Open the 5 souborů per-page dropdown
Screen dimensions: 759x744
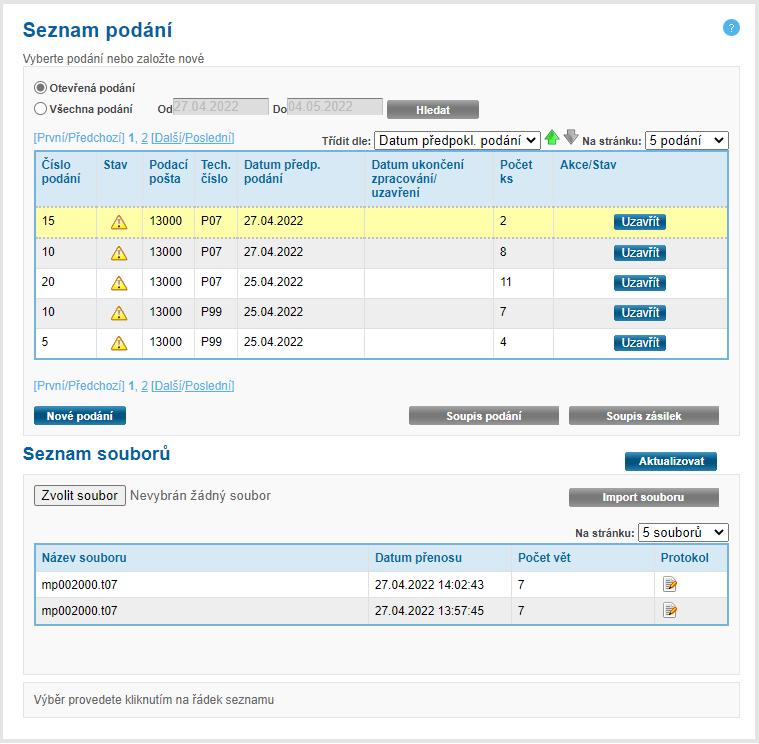point(683,532)
